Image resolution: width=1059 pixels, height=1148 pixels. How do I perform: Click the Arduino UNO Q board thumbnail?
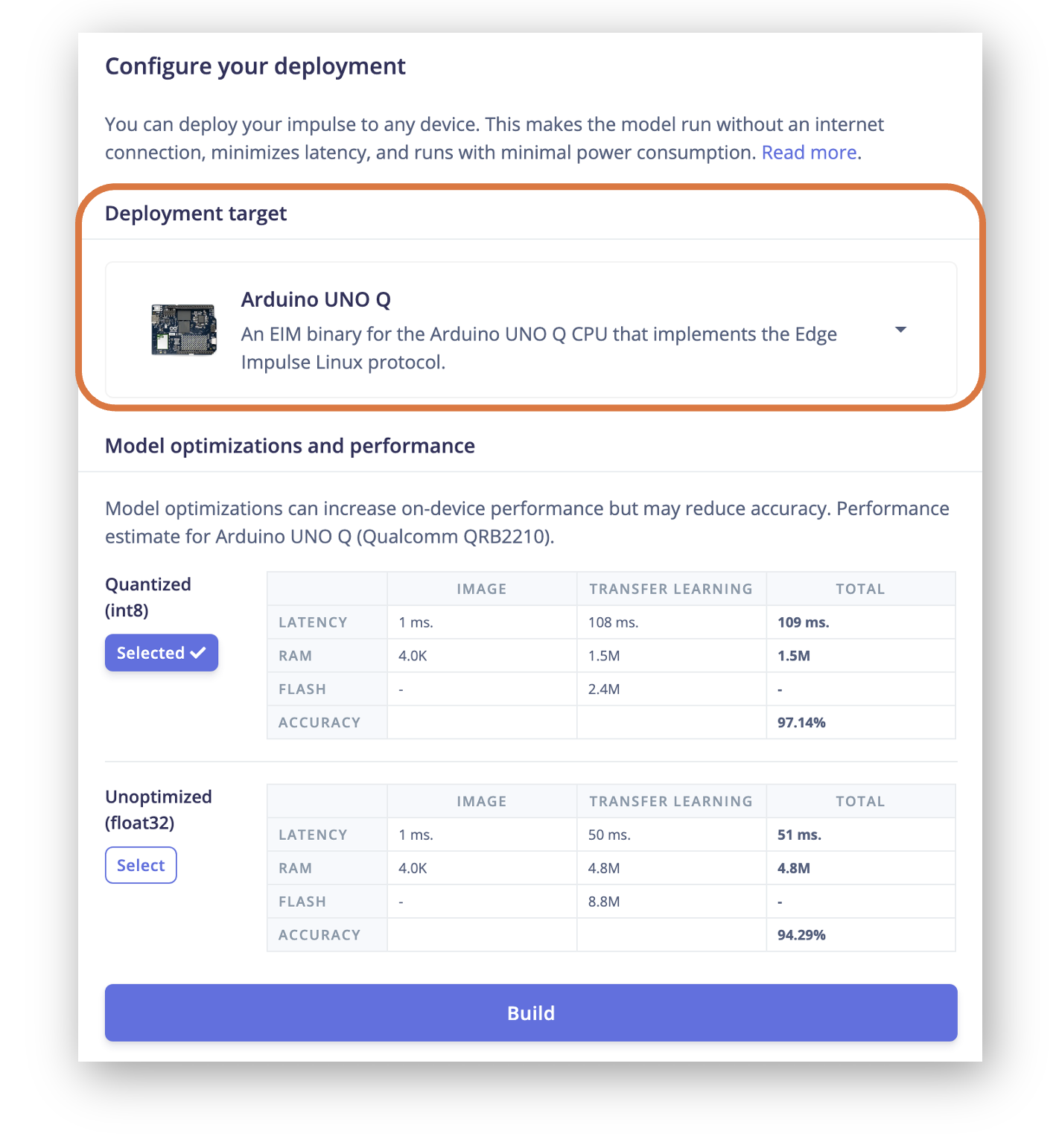click(x=183, y=329)
